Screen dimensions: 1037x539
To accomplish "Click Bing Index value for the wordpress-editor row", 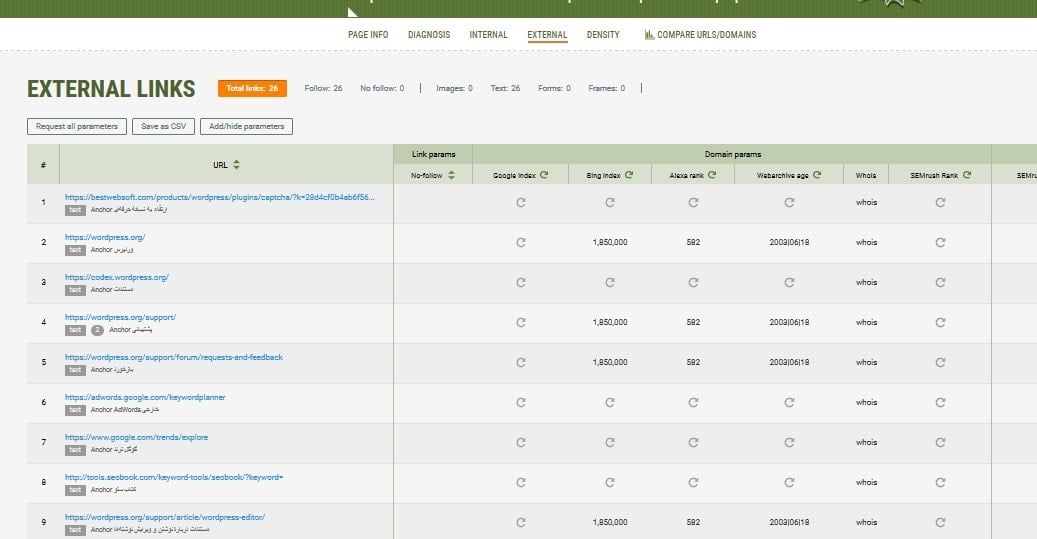I will 610,522.
